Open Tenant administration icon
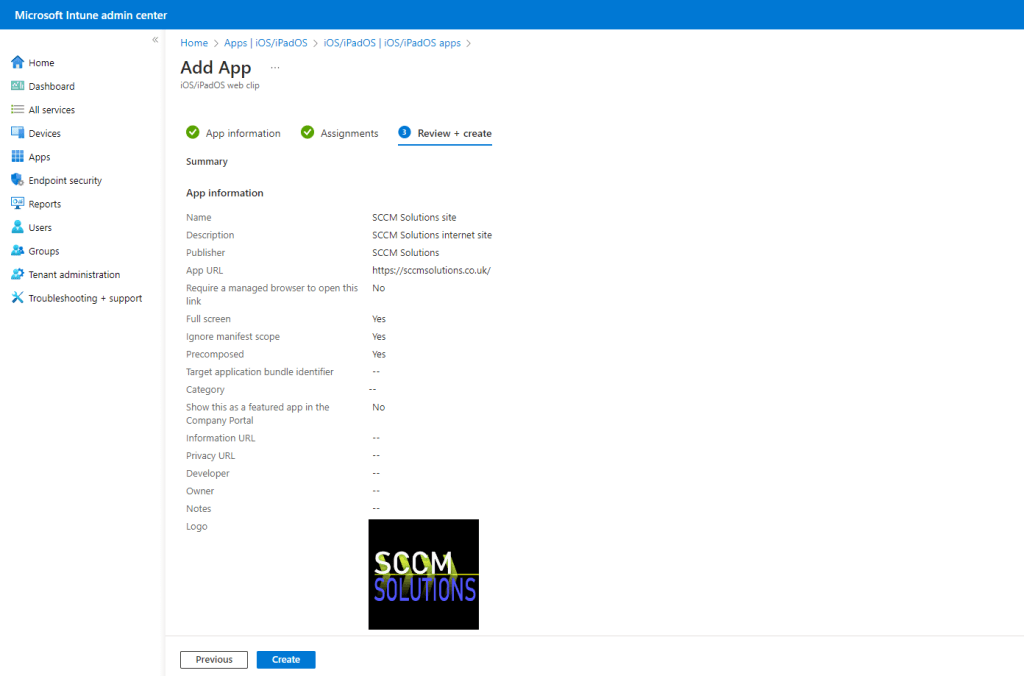Screen dimensions: 1024x676 point(17,274)
